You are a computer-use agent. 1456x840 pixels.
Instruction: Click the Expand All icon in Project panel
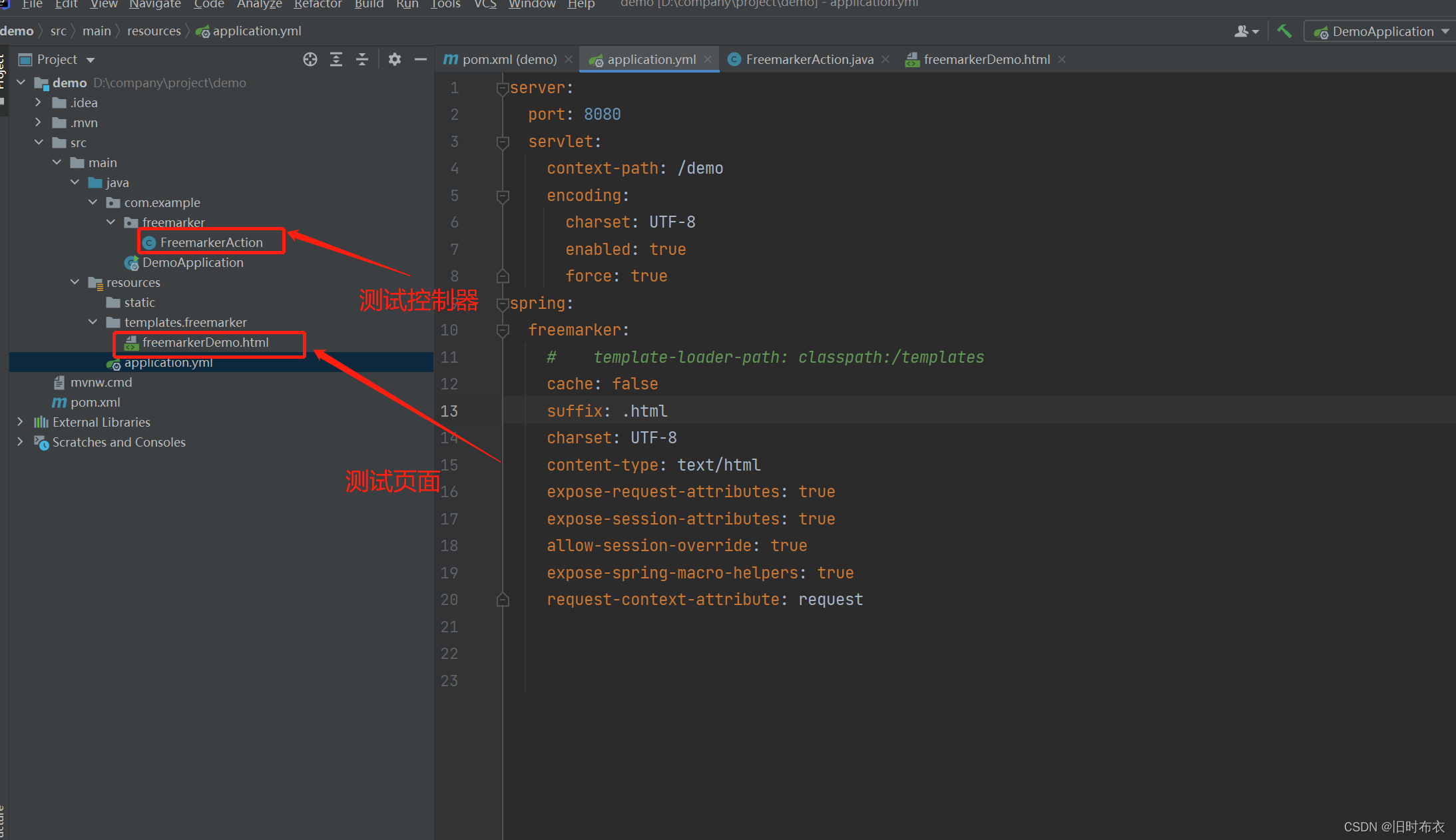tap(336, 59)
